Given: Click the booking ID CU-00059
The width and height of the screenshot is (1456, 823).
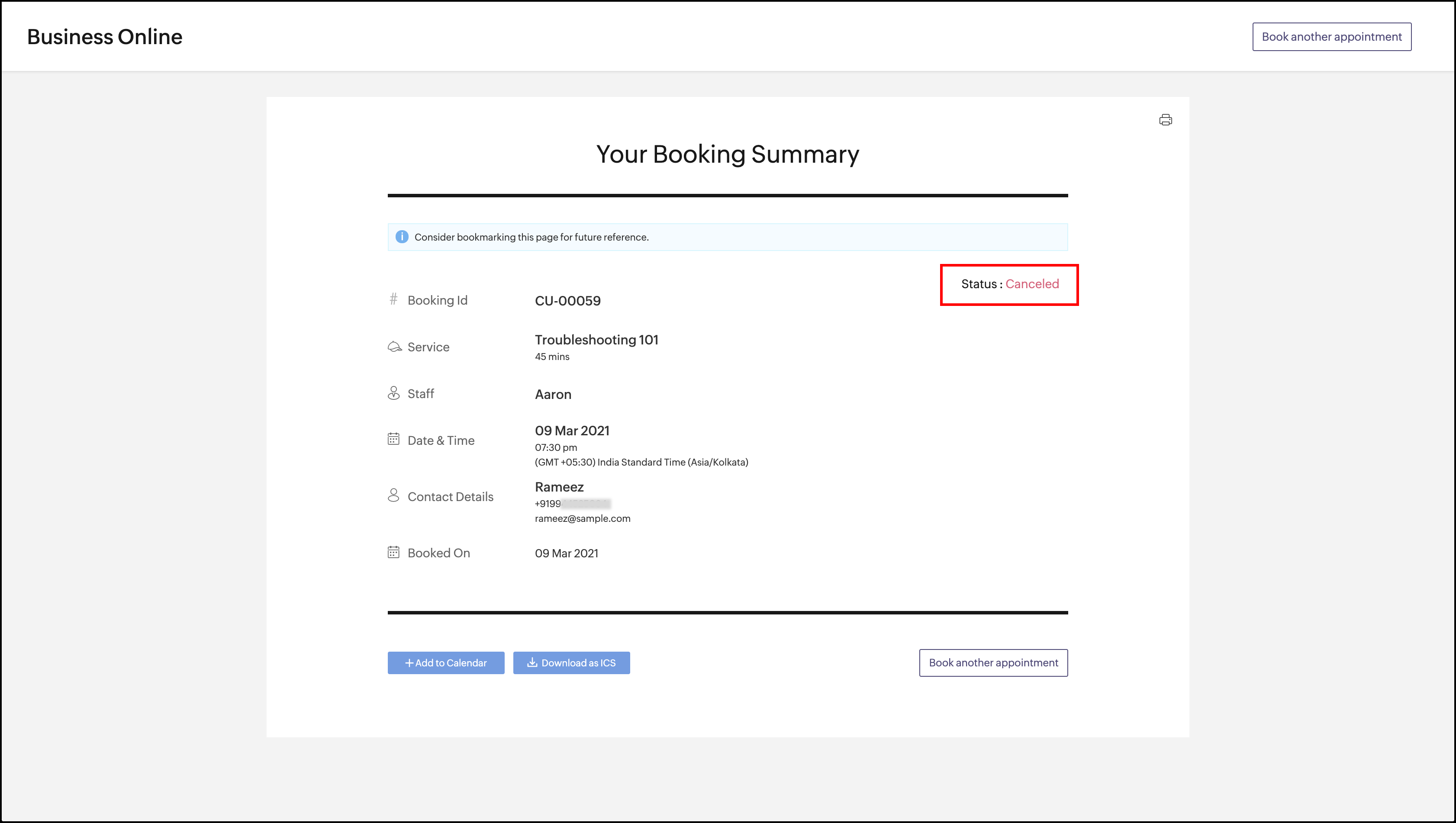Looking at the screenshot, I should point(567,301).
